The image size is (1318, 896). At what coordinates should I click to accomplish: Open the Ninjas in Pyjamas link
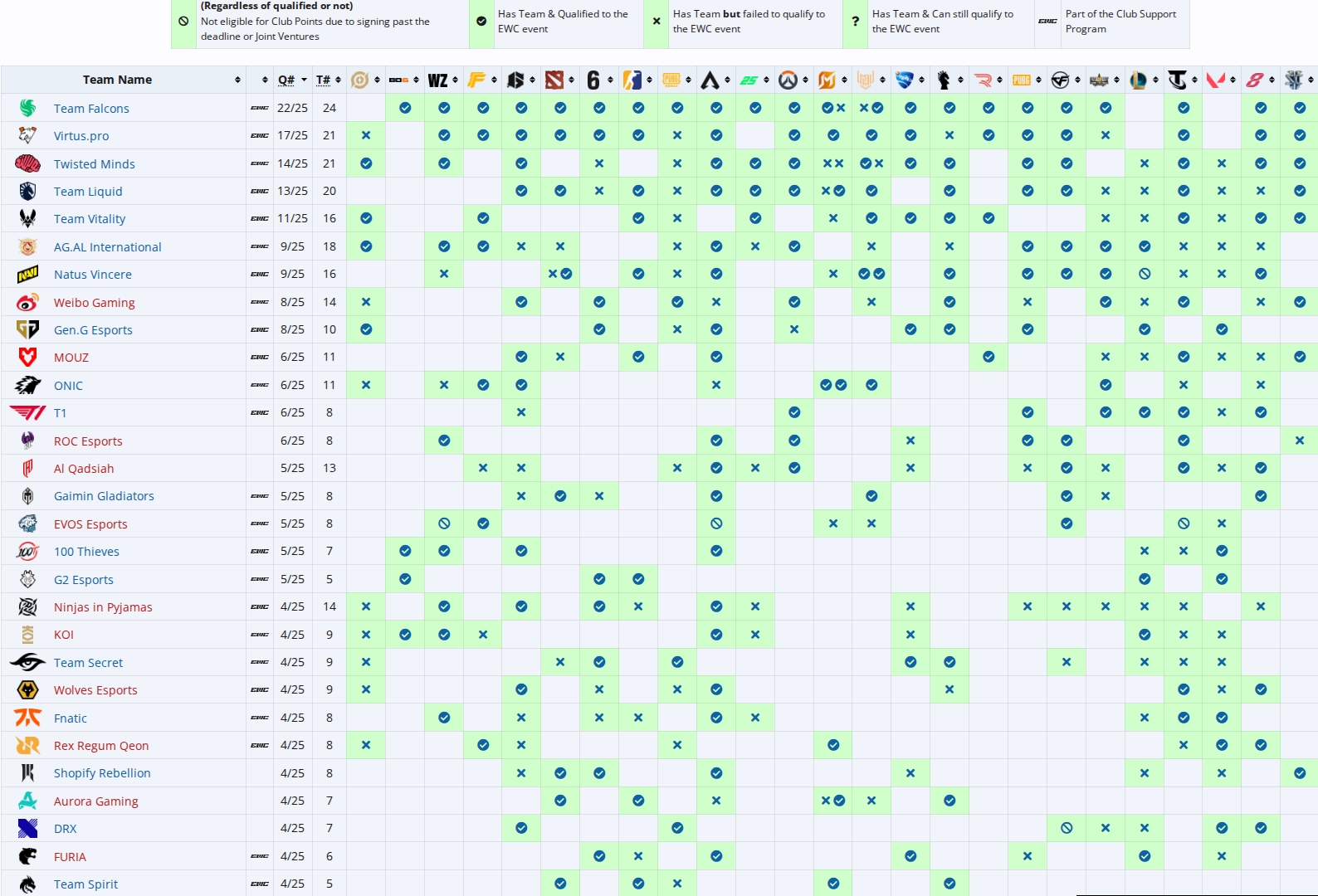pyautogui.click(x=103, y=607)
